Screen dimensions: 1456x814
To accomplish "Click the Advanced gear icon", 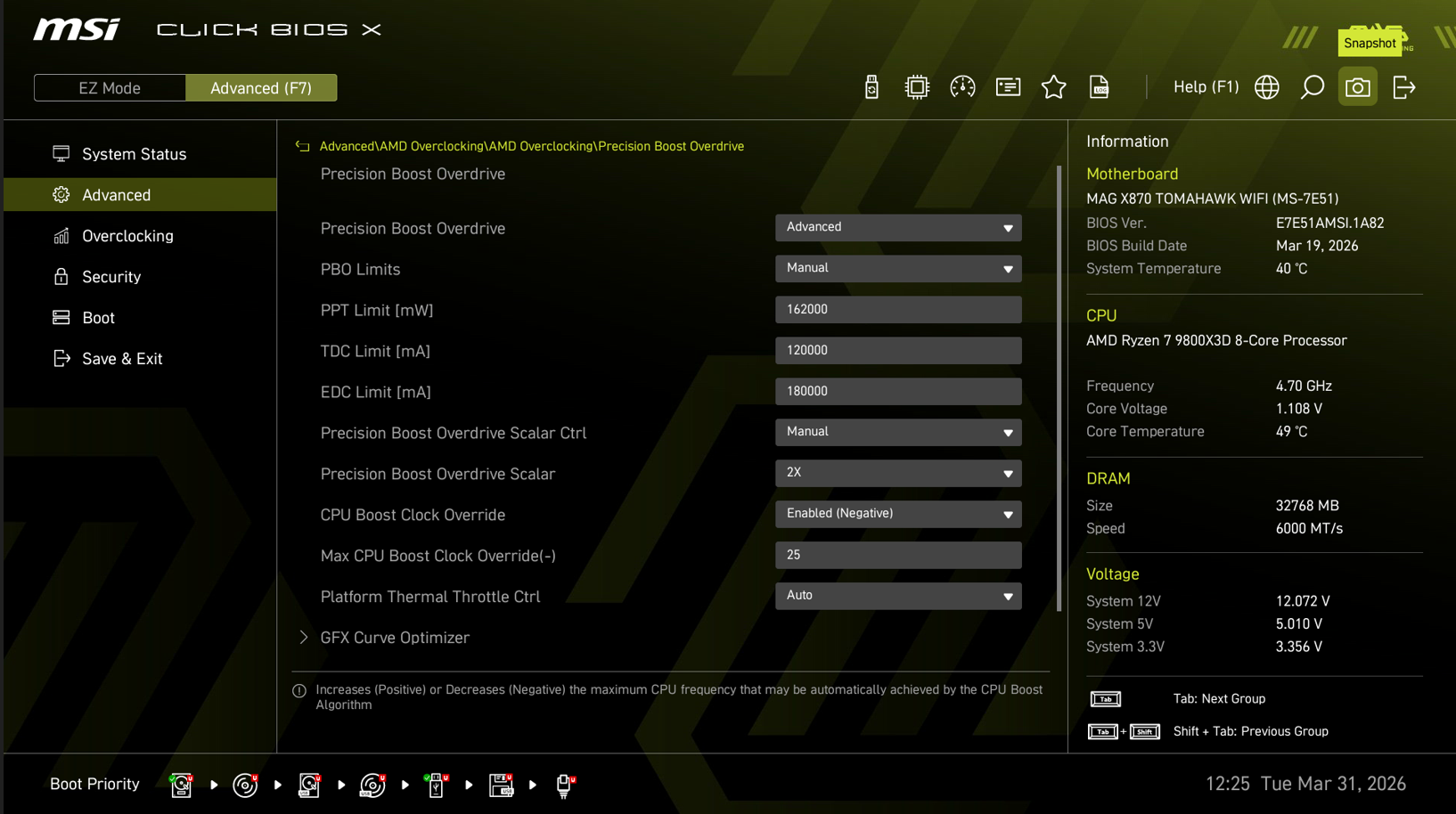I will pos(61,195).
